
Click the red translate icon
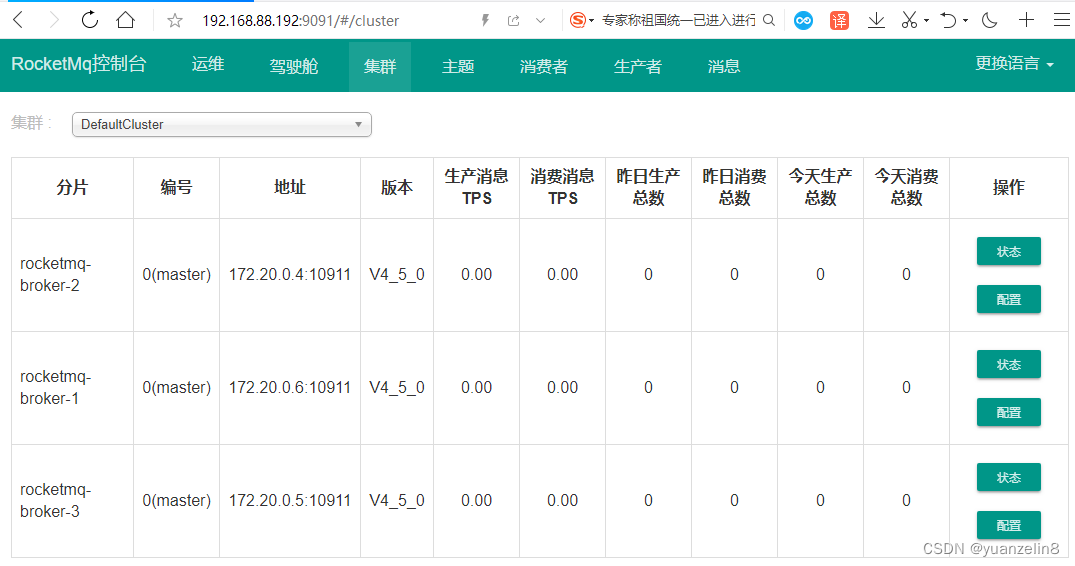(x=840, y=20)
